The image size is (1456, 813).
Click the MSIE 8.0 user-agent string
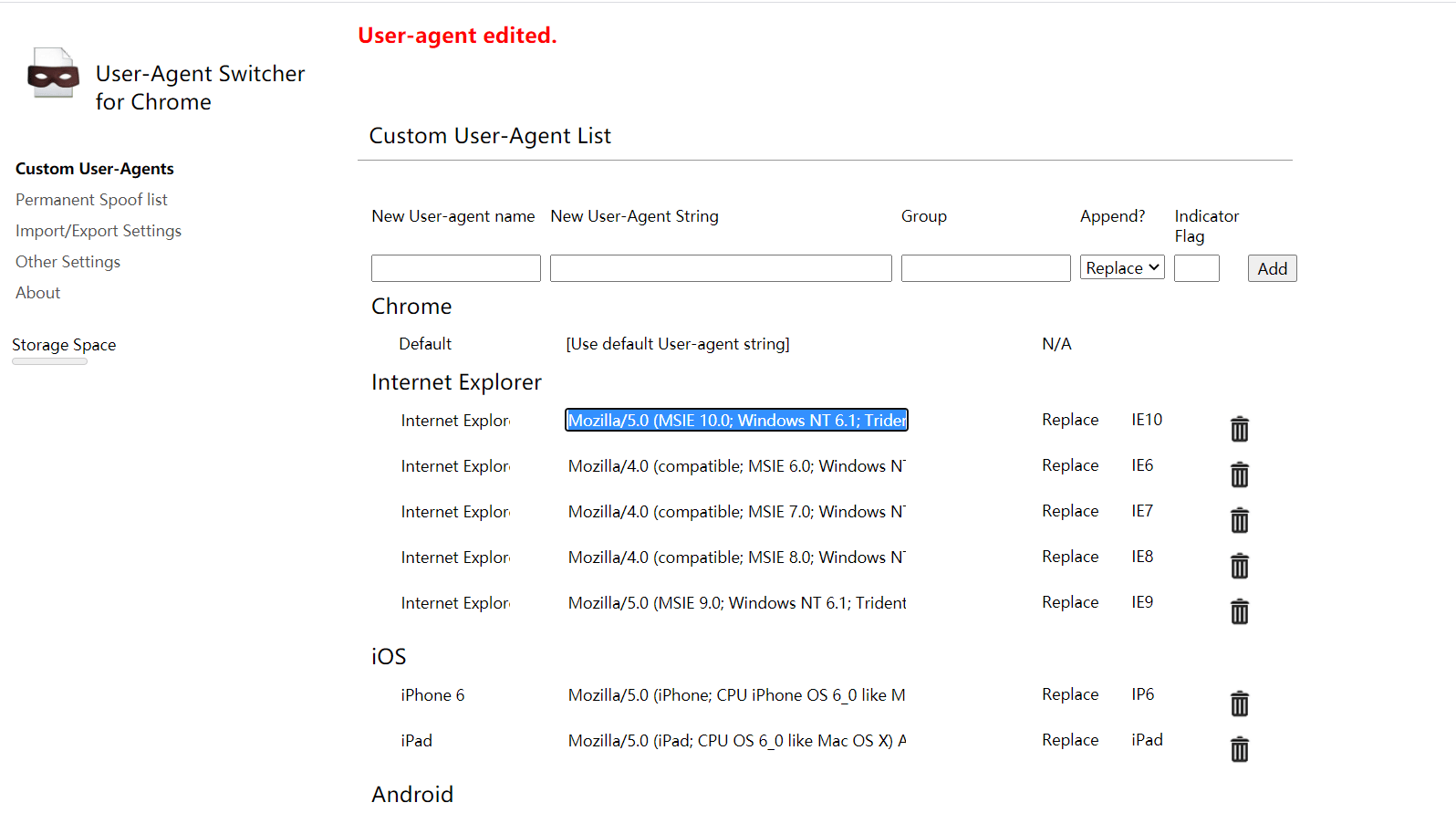(736, 558)
